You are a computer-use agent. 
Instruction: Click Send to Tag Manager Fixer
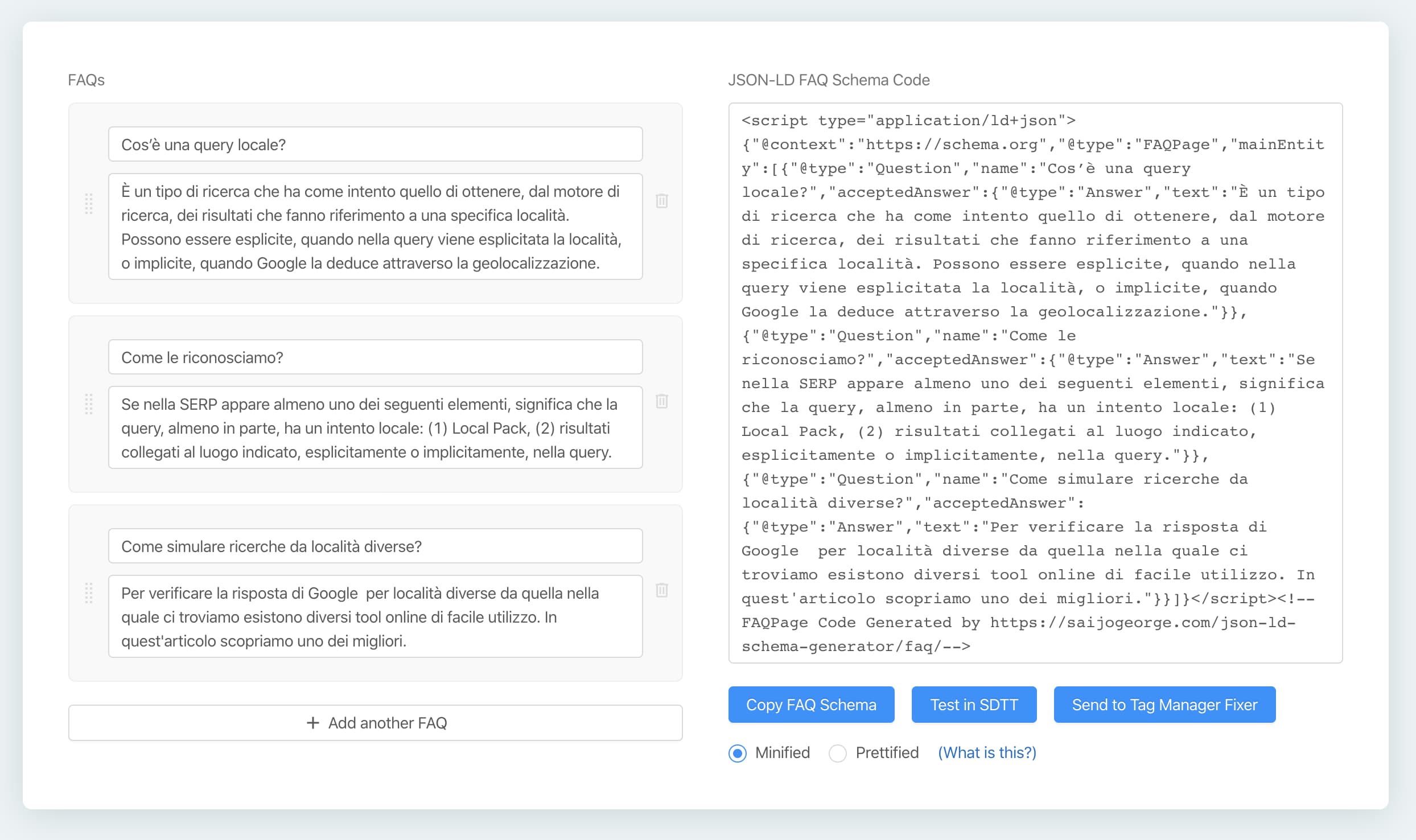pos(1164,705)
